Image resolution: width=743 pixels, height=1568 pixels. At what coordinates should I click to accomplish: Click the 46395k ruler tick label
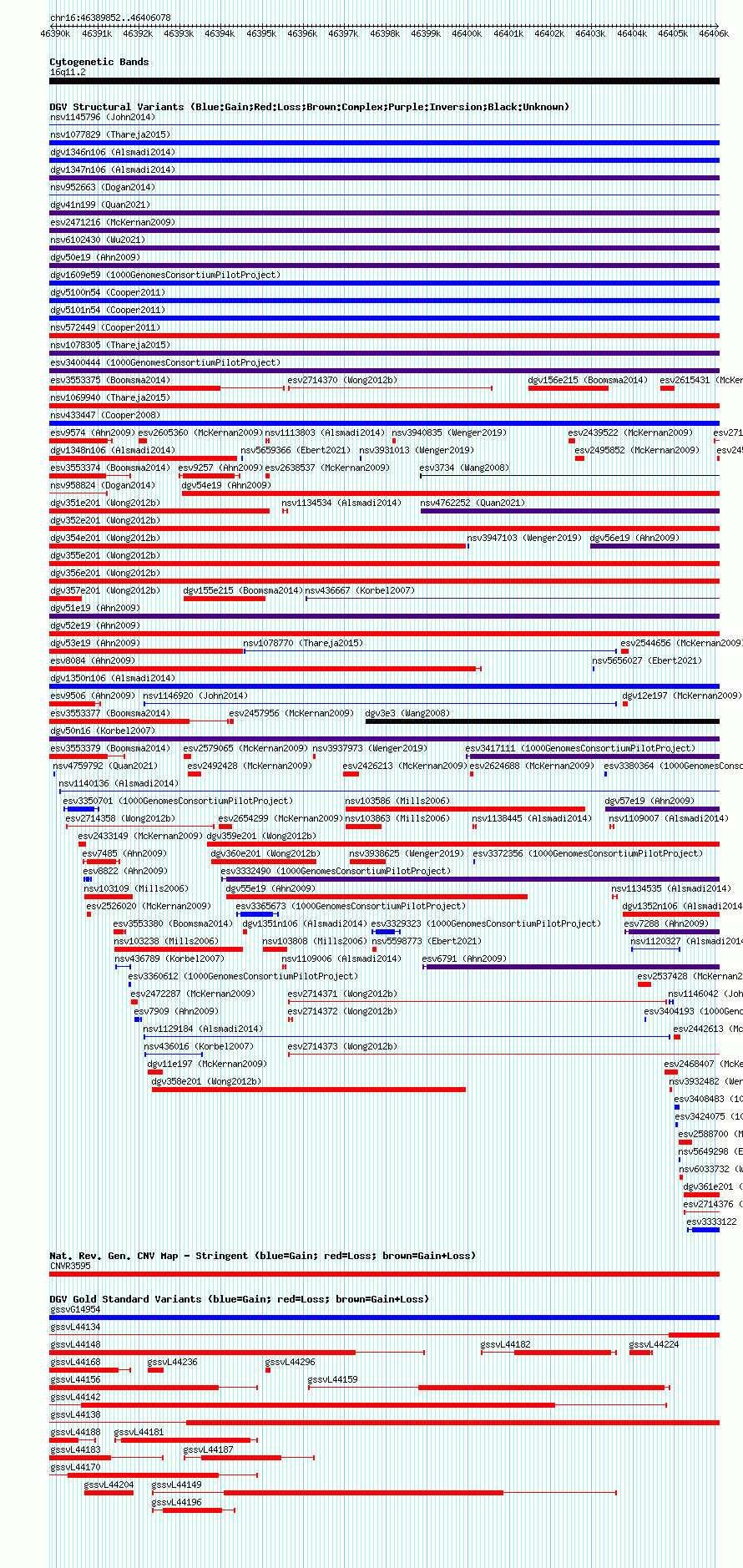[261, 33]
